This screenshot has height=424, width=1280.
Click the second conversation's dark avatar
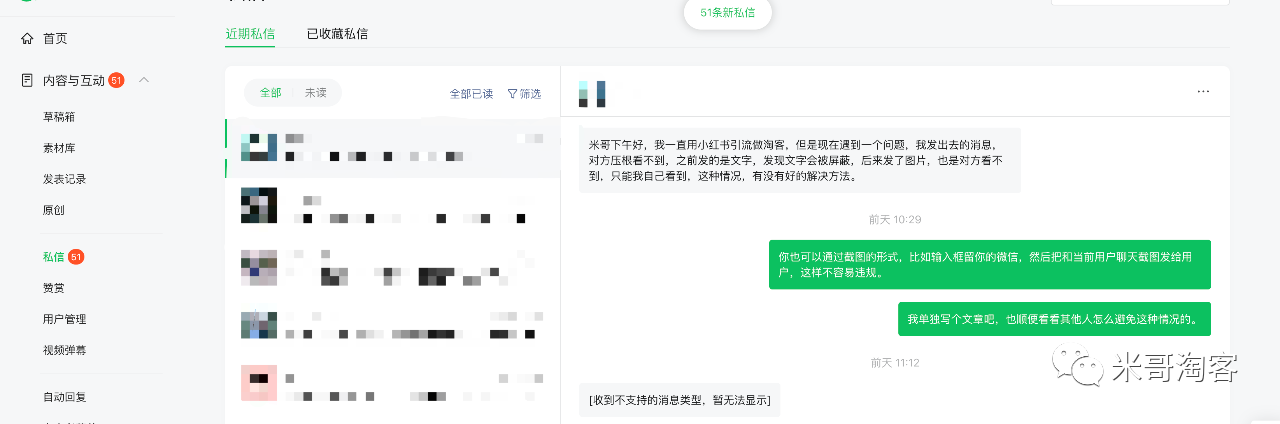click(258, 205)
